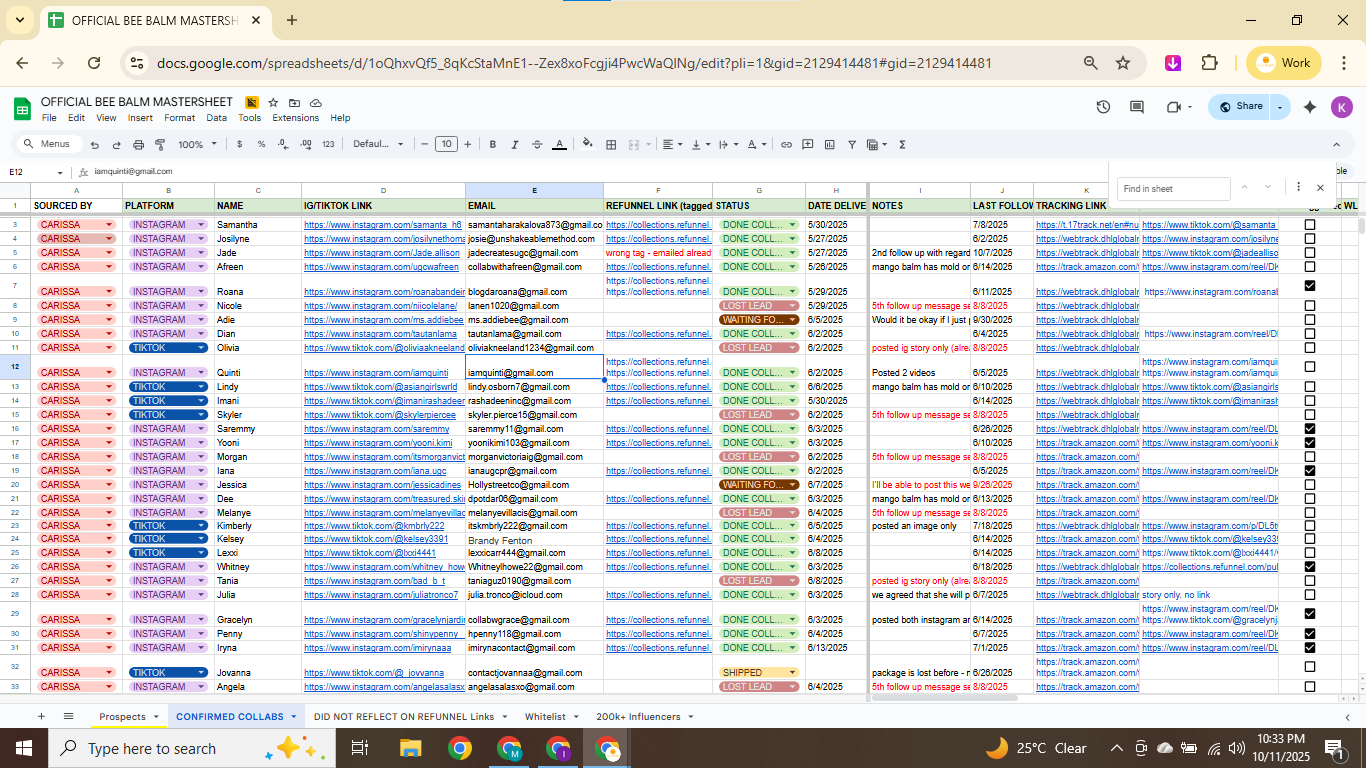1366x768 pixels.
Task: Open the font family dropdown
Action: tap(378, 144)
